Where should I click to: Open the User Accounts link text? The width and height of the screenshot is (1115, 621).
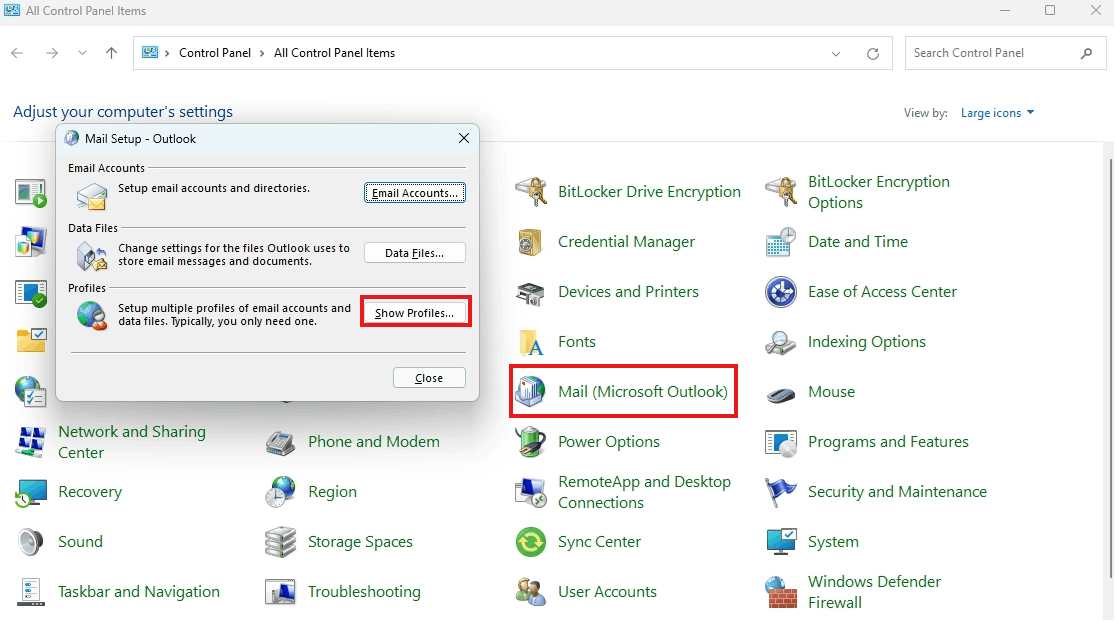point(607,592)
